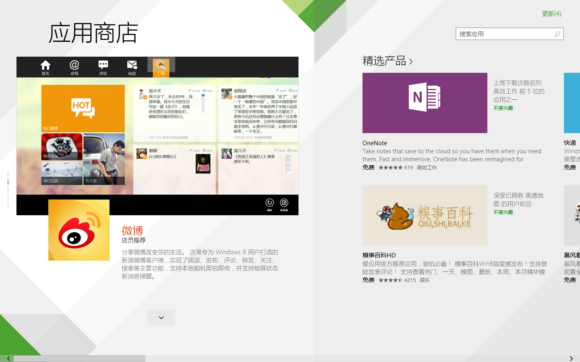Click the horizontal scrollbar thumb
The width and height of the screenshot is (580, 362).
click(x=80, y=358)
